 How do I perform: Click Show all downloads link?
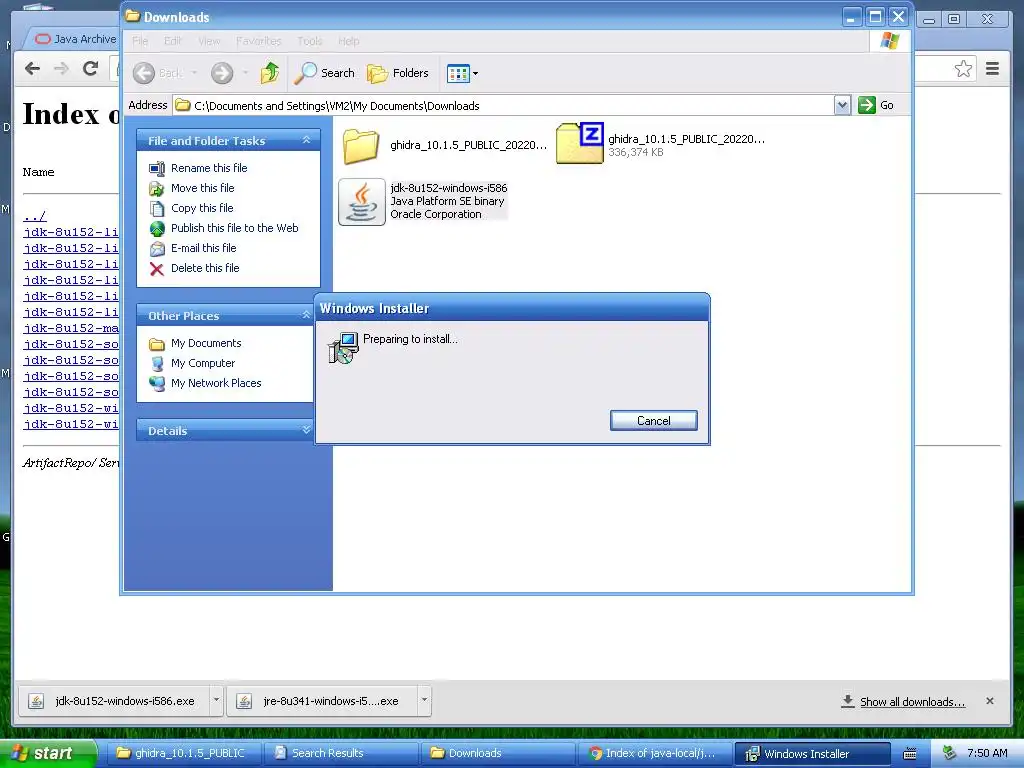coord(912,702)
